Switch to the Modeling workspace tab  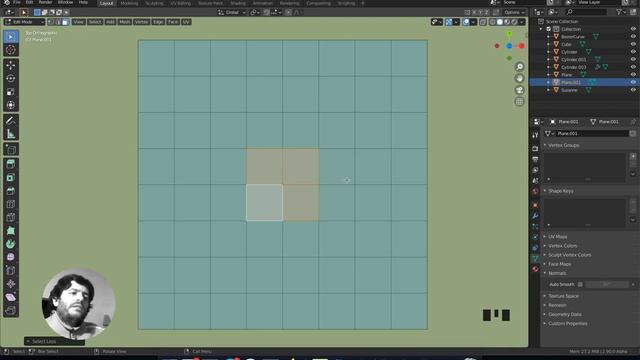tap(129, 3)
